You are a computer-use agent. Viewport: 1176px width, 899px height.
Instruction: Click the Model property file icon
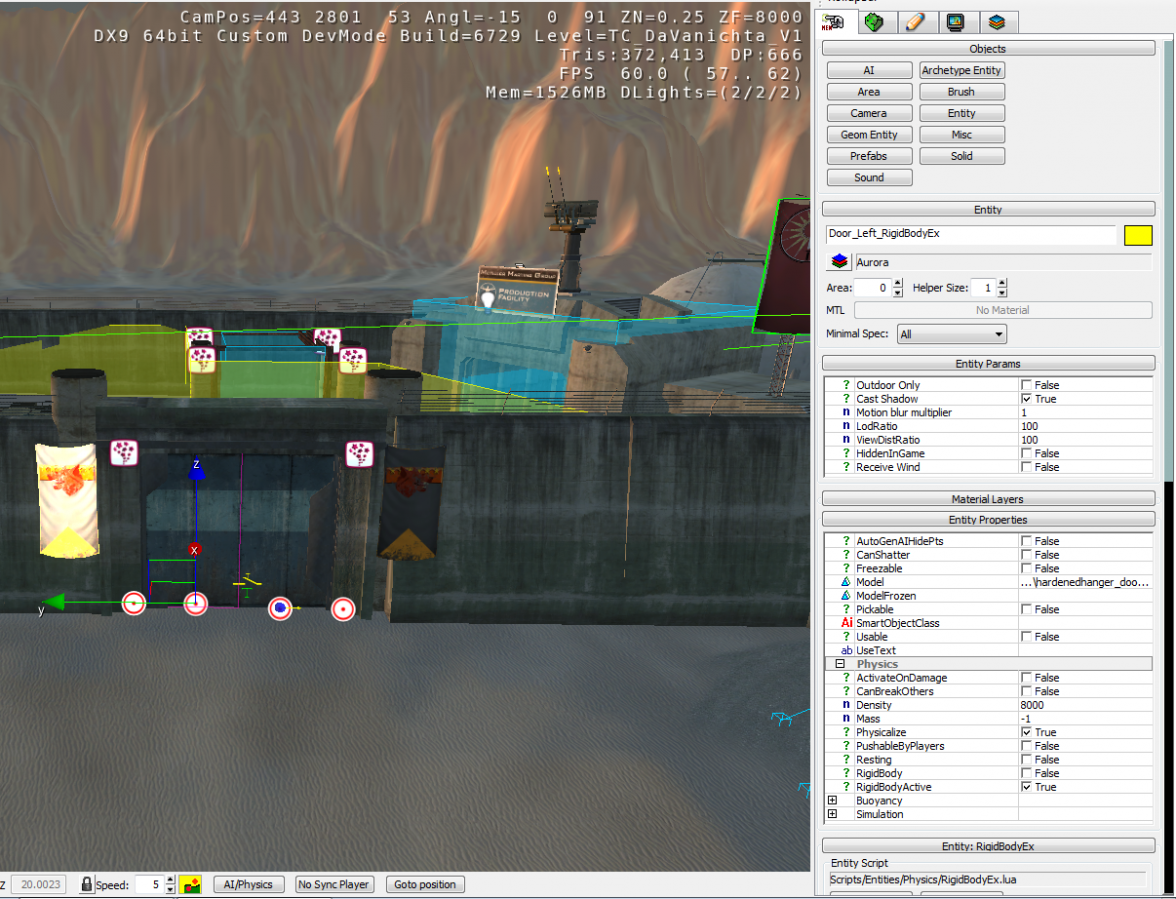(846, 582)
